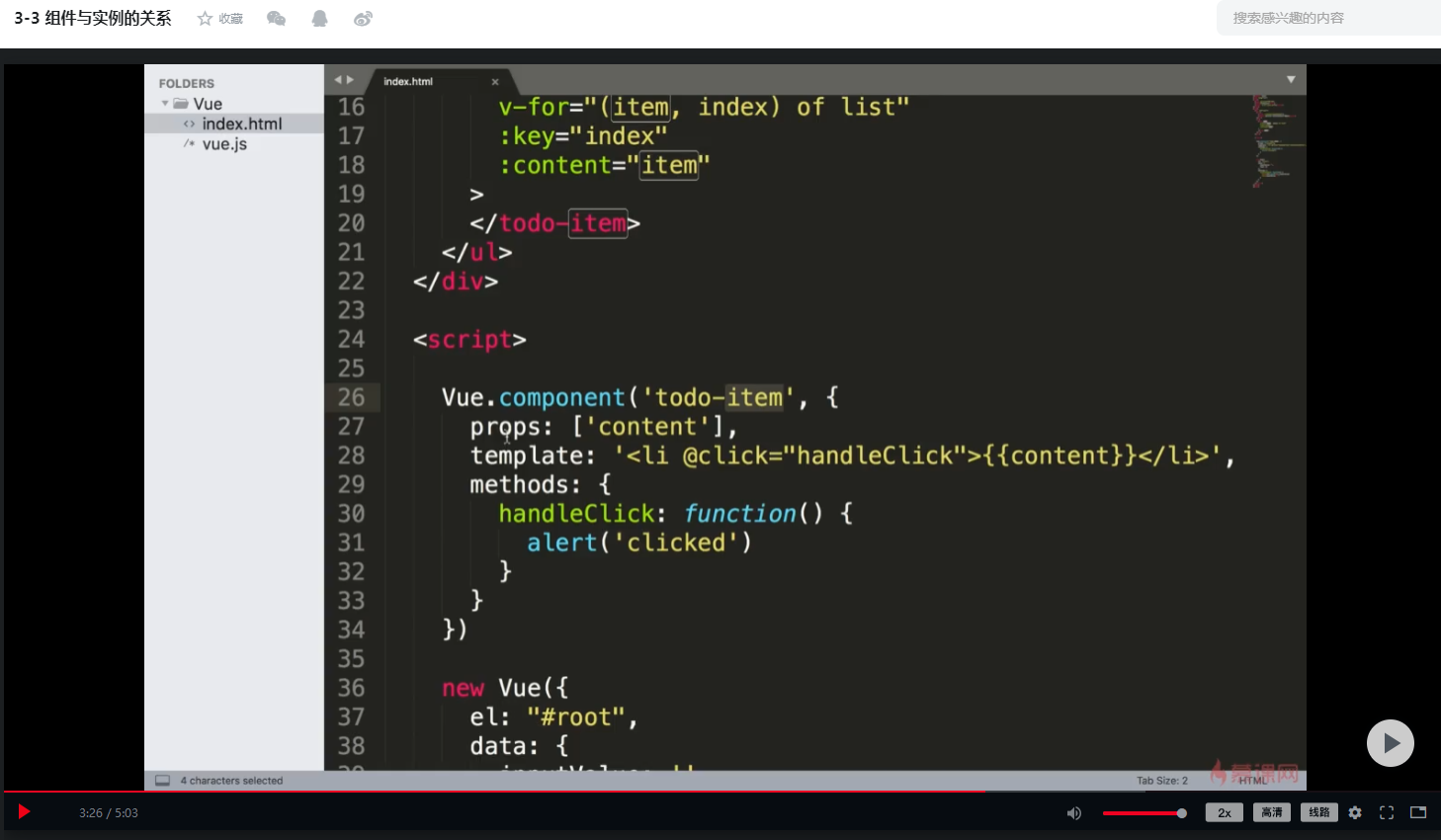Open the playback speed 2x option
Screen dimensions: 1441x840
click(x=1224, y=812)
